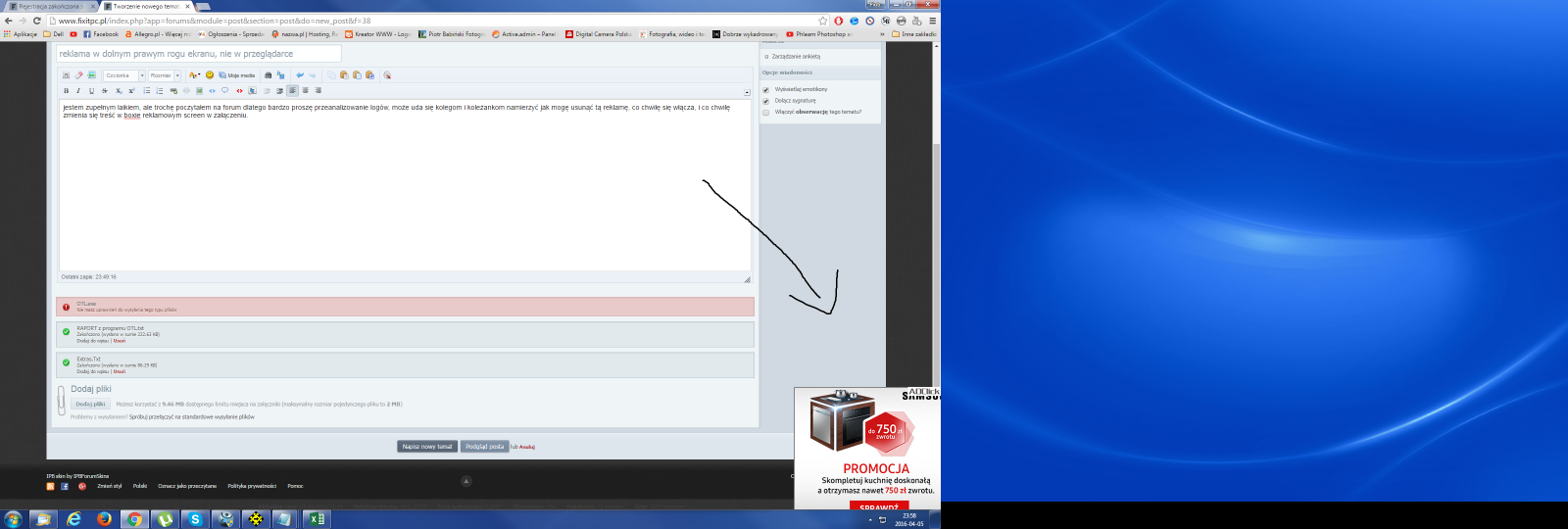Show more bookmarks with the chevron
This screenshot has height=529, width=1568.
click(x=882, y=34)
